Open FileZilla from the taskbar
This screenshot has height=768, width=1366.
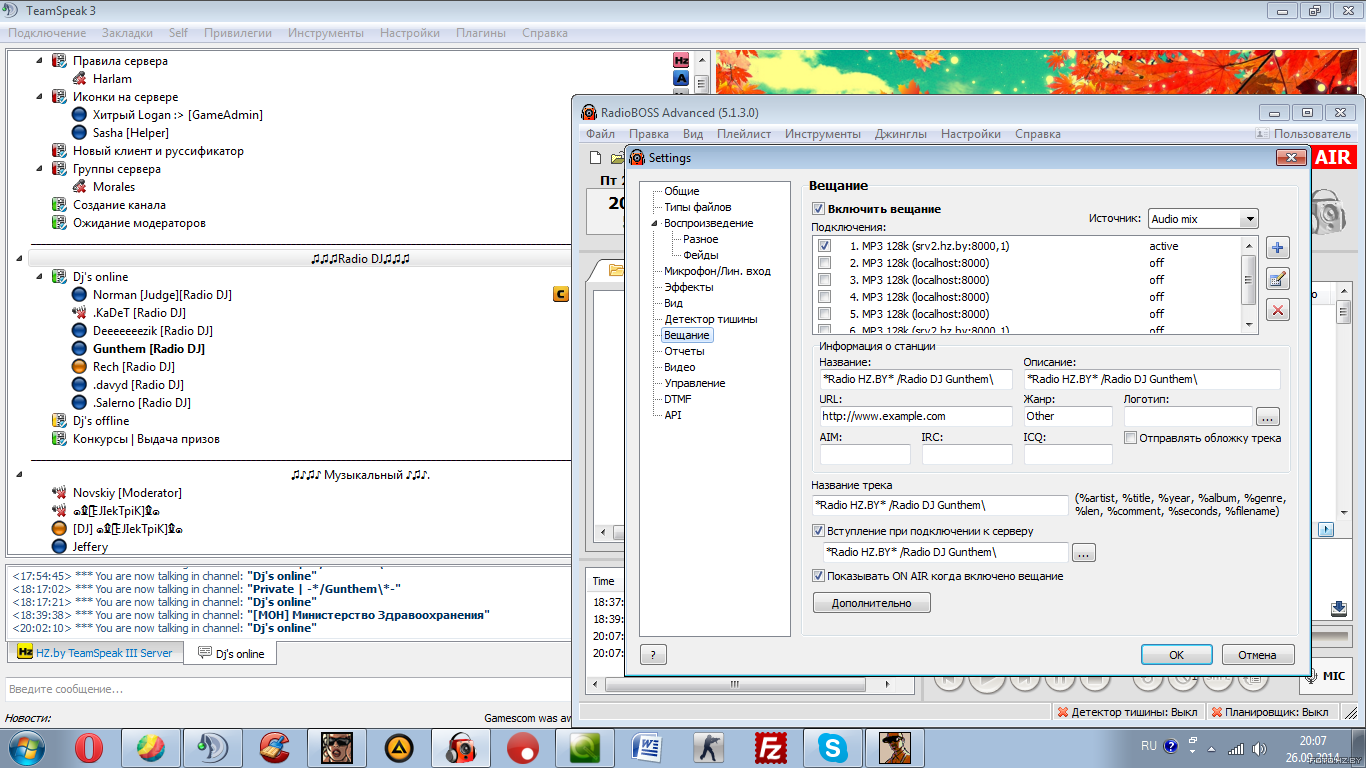click(x=770, y=747)
